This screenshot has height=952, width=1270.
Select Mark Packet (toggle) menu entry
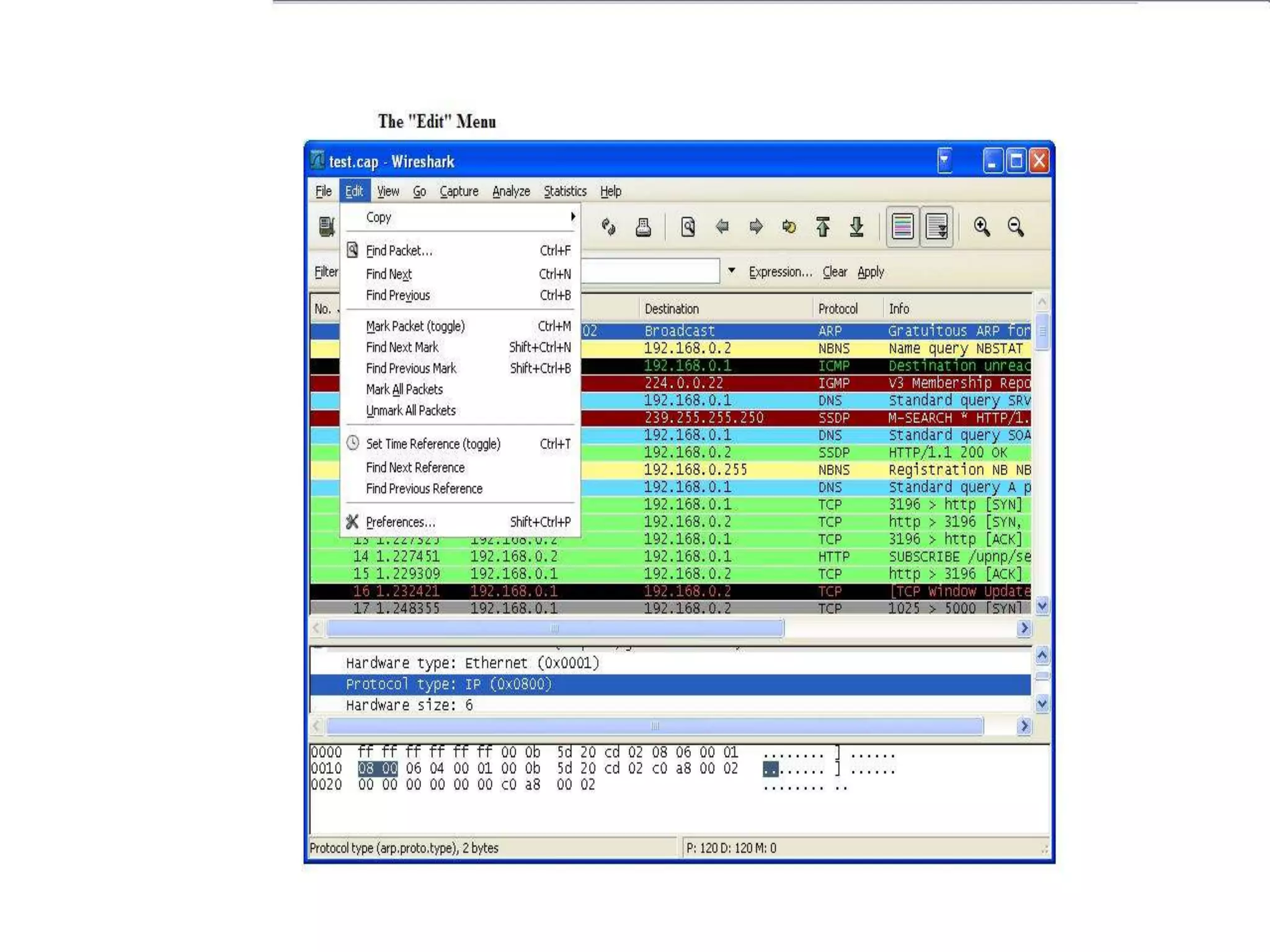coord(415,326)
